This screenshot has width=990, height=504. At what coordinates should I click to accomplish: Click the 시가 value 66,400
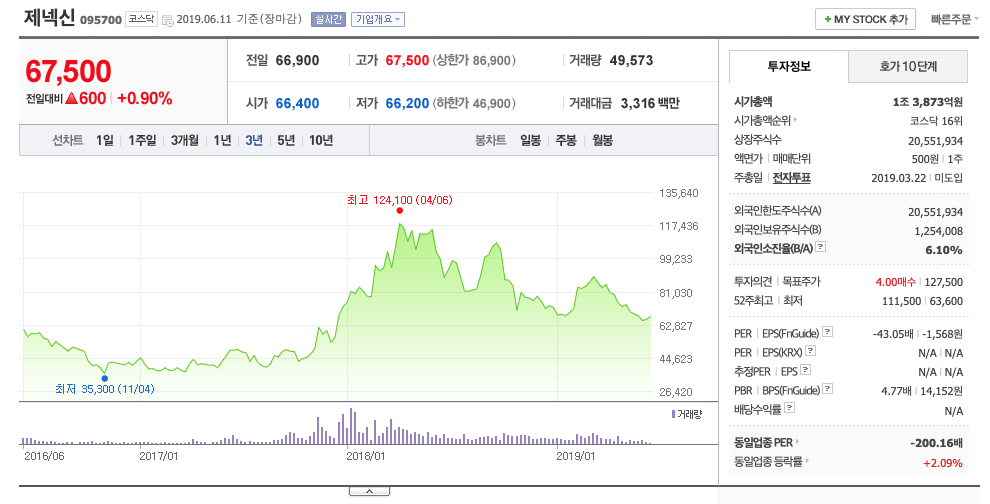click(297, 104)
